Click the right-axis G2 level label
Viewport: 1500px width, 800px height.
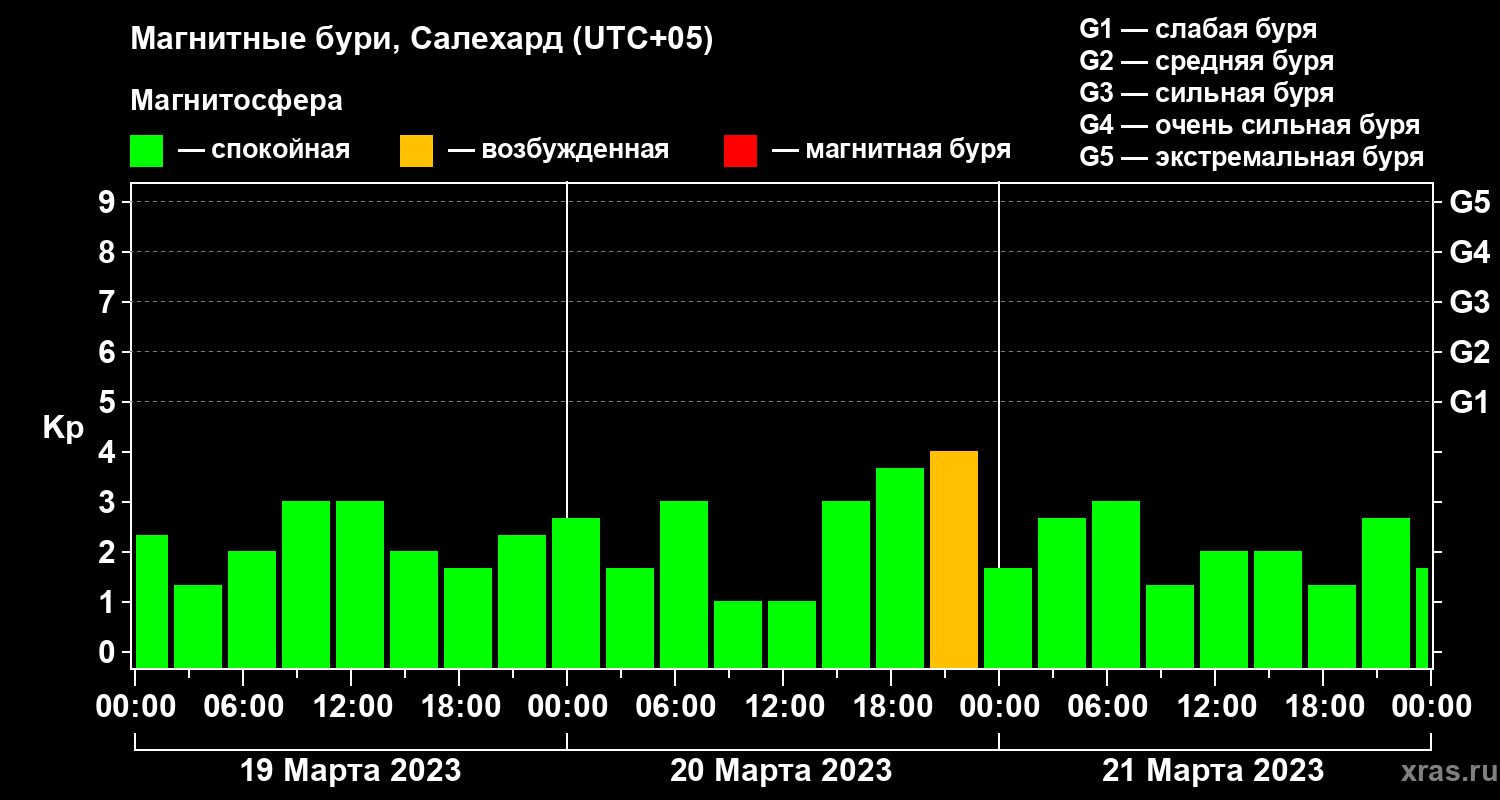(x=1469, y=352)
